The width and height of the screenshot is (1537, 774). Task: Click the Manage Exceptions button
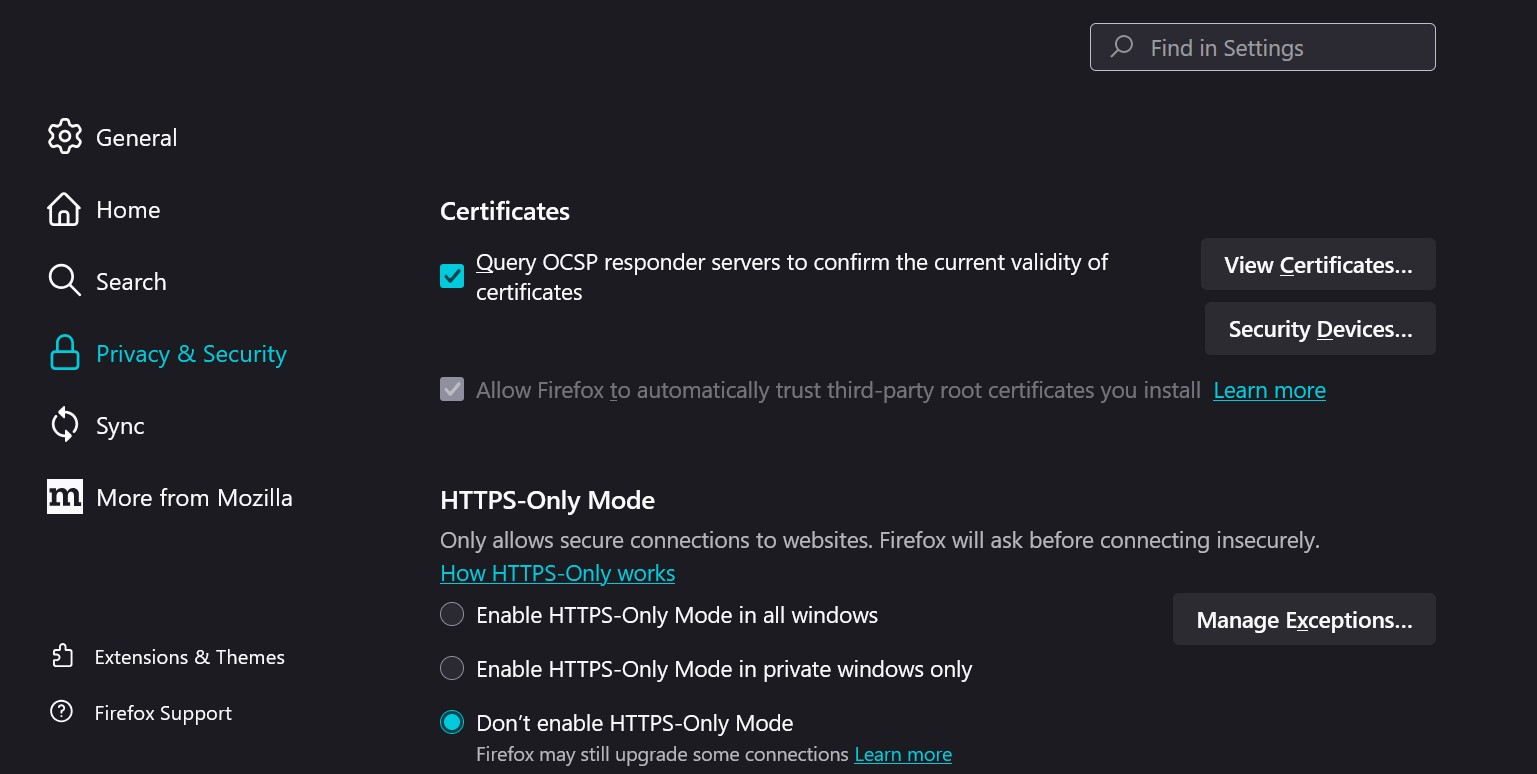1303,620
